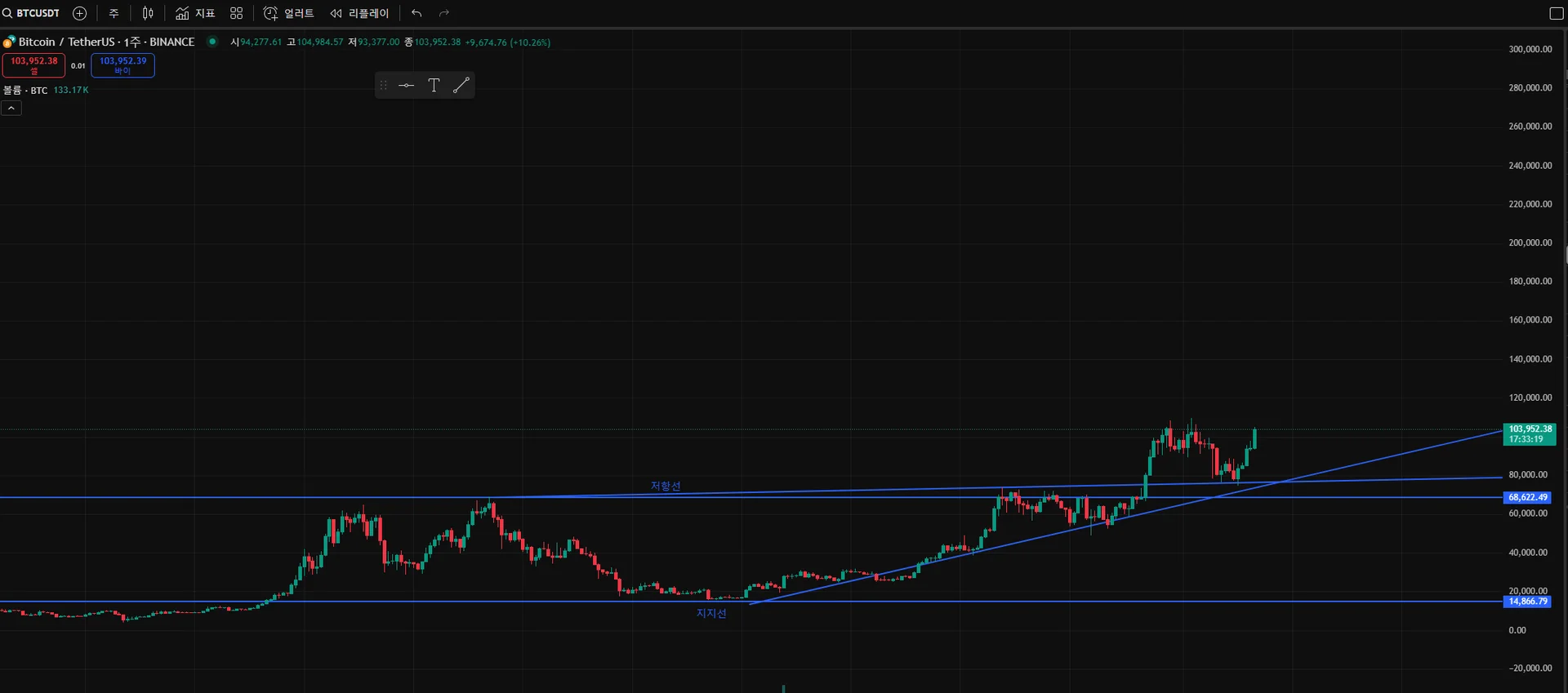The width and height of the screenshot is (1568, 693).
Task: Create an alert with the 얼러트 button
Action: point(289,13)
